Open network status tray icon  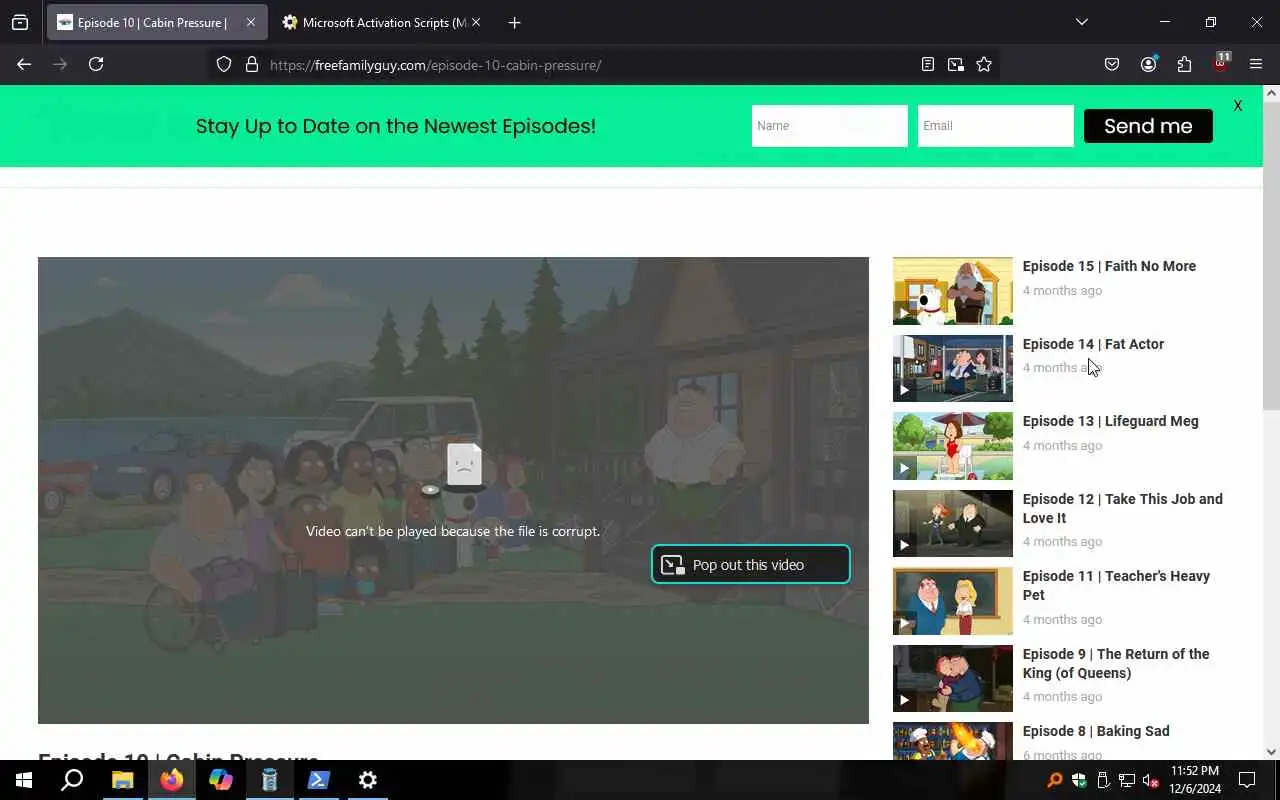tap(1127, 780)
